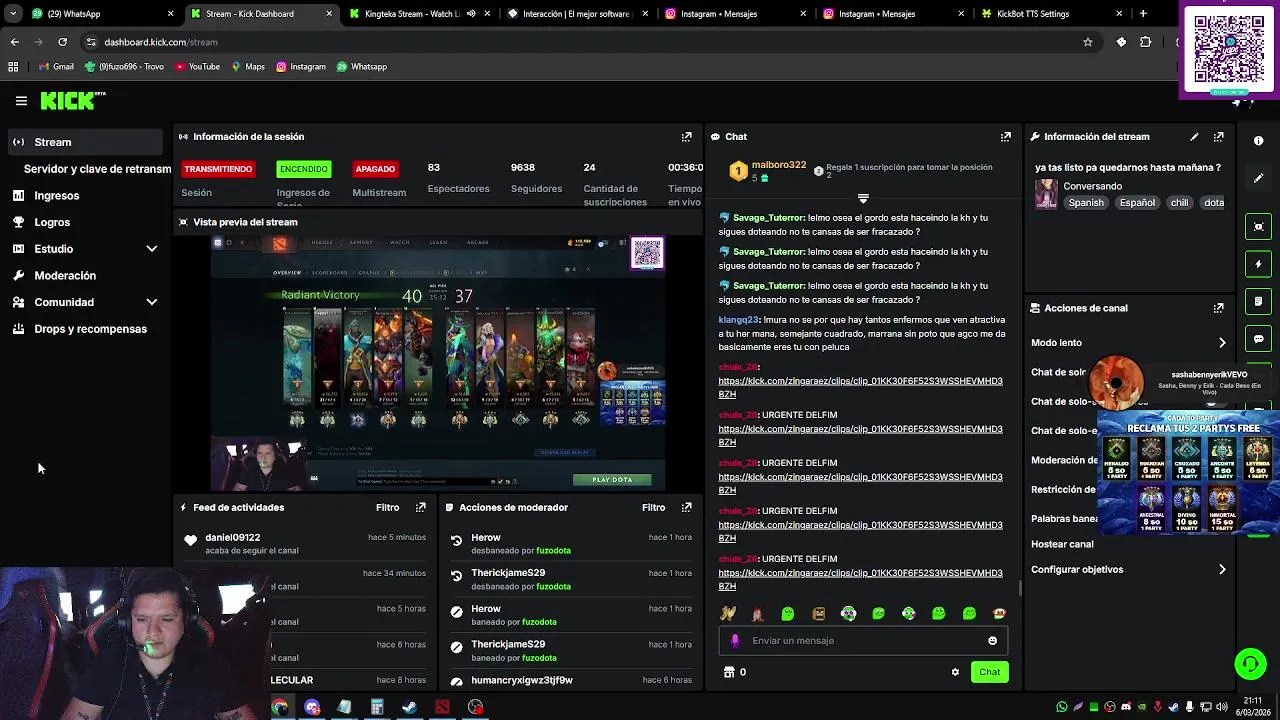Select the first gold emote in the quick emote row

(727, 614)
